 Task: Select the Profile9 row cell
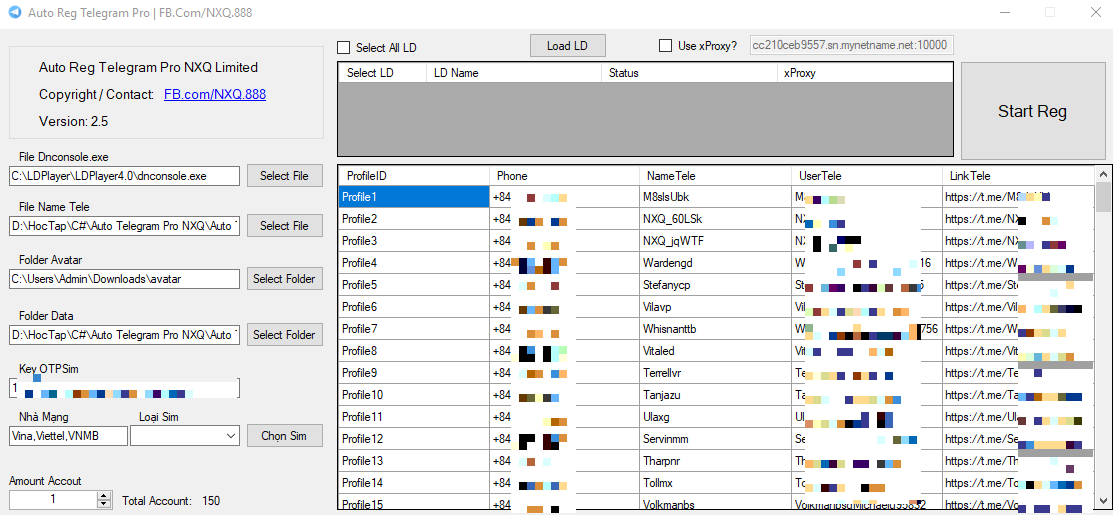[x=414, y=372]
